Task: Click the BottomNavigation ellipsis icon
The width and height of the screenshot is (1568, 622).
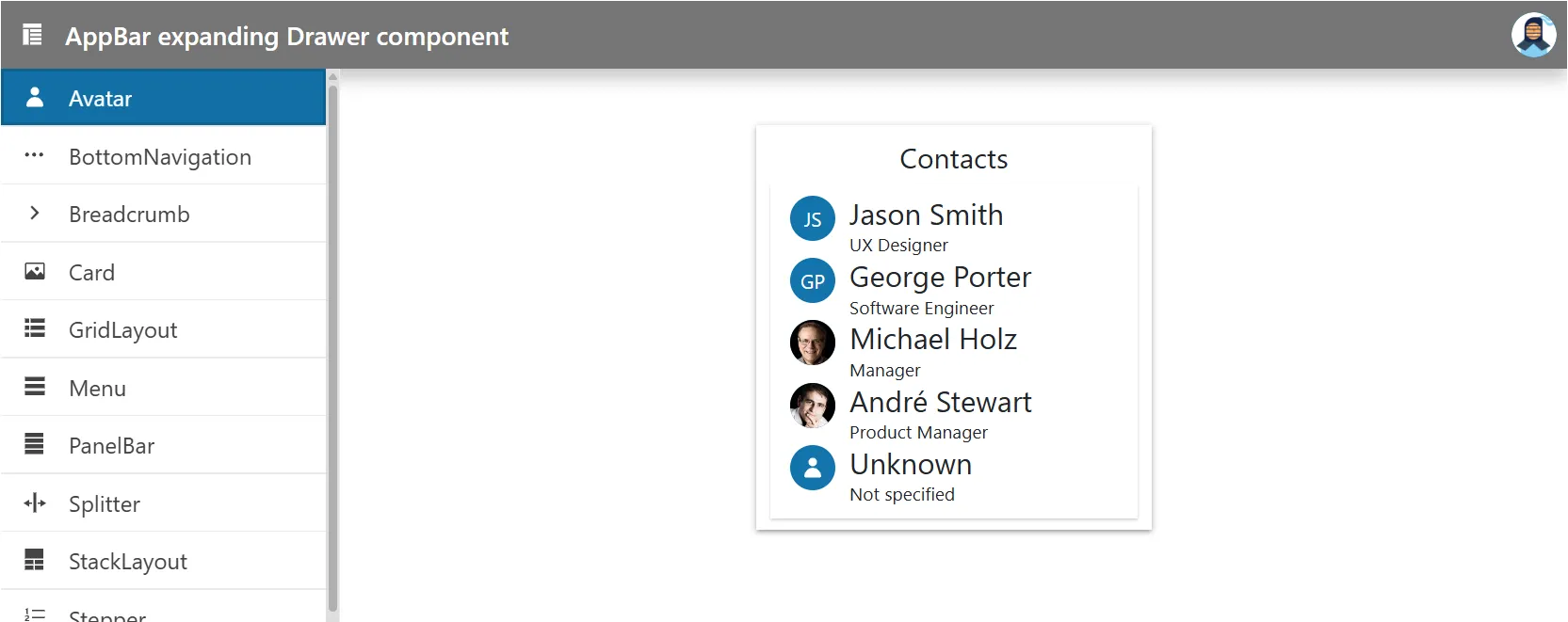Action: (35, 156)
